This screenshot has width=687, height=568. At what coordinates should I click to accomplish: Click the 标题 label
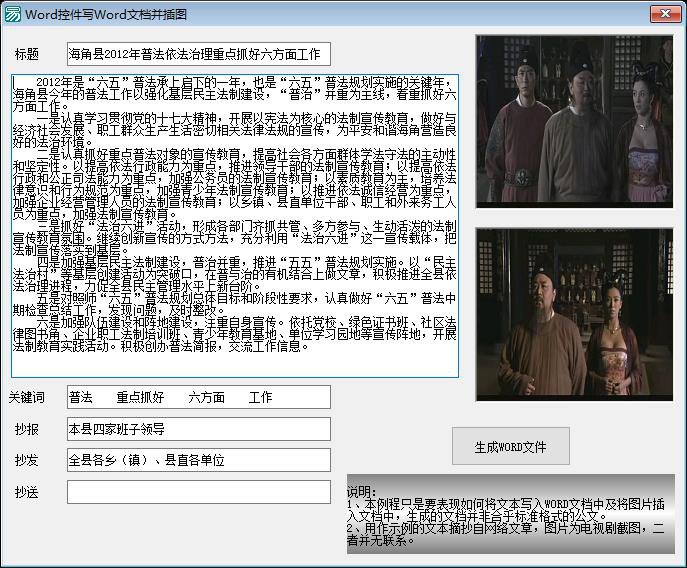[x=27, y=54]
